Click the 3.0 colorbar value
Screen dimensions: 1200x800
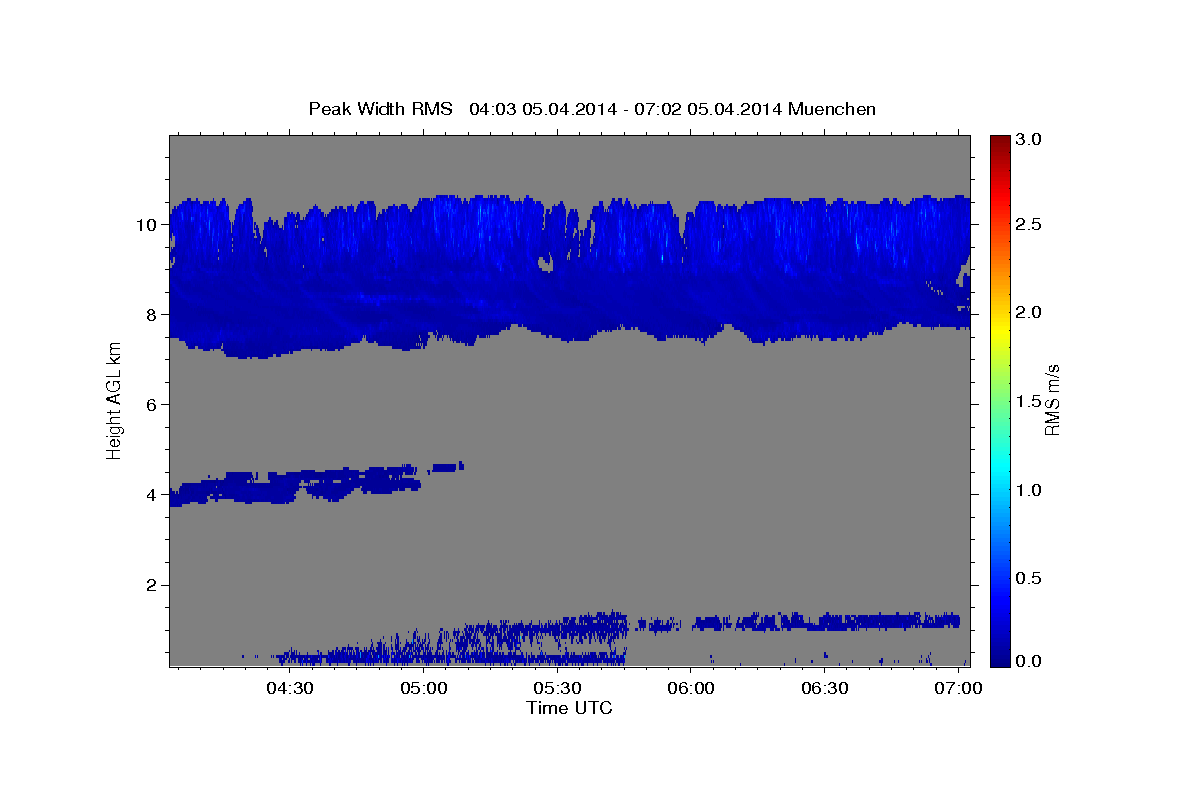[1030, 139]
